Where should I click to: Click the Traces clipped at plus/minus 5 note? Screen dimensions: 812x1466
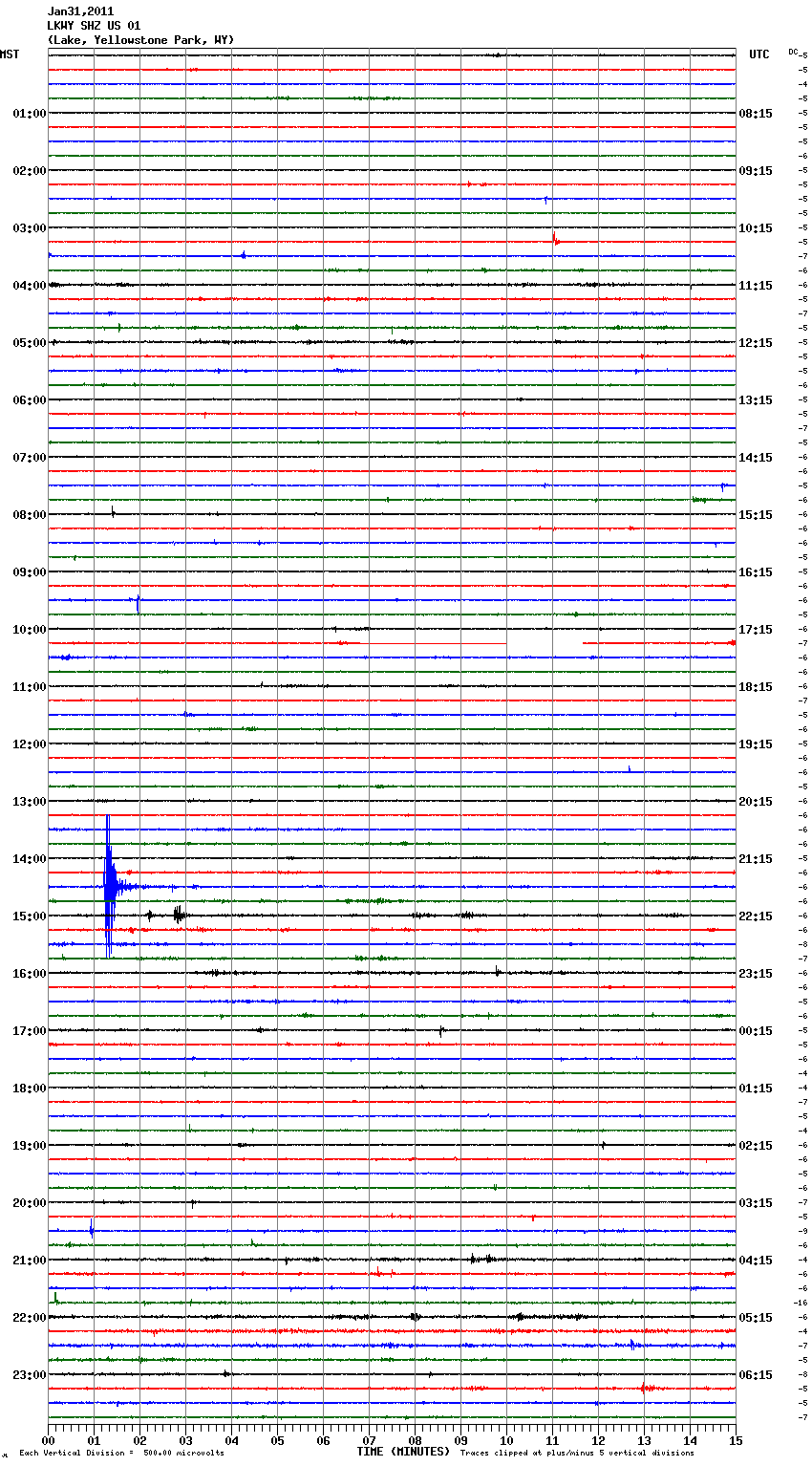pyautogui.click(x=577, y=1454)
